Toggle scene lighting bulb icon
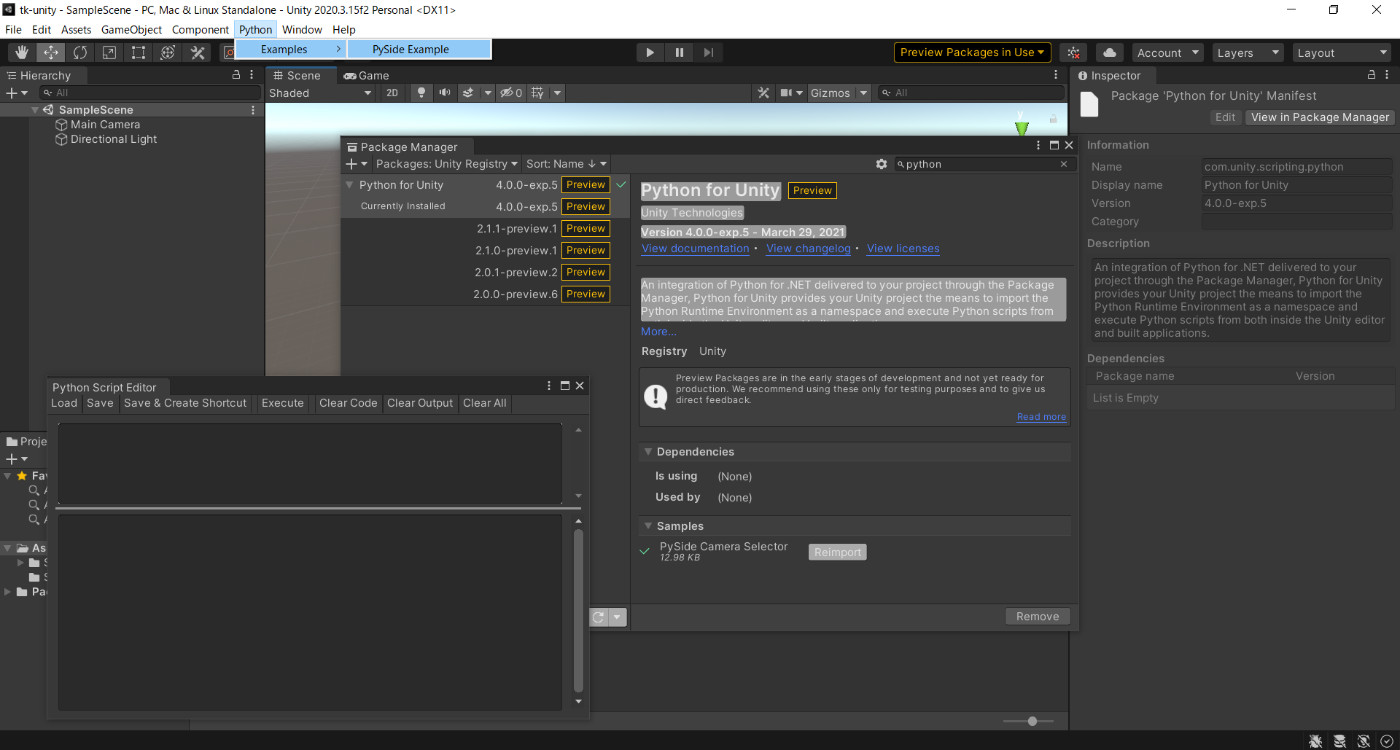This screenshot has width=1400, height=750. (421, 93)
